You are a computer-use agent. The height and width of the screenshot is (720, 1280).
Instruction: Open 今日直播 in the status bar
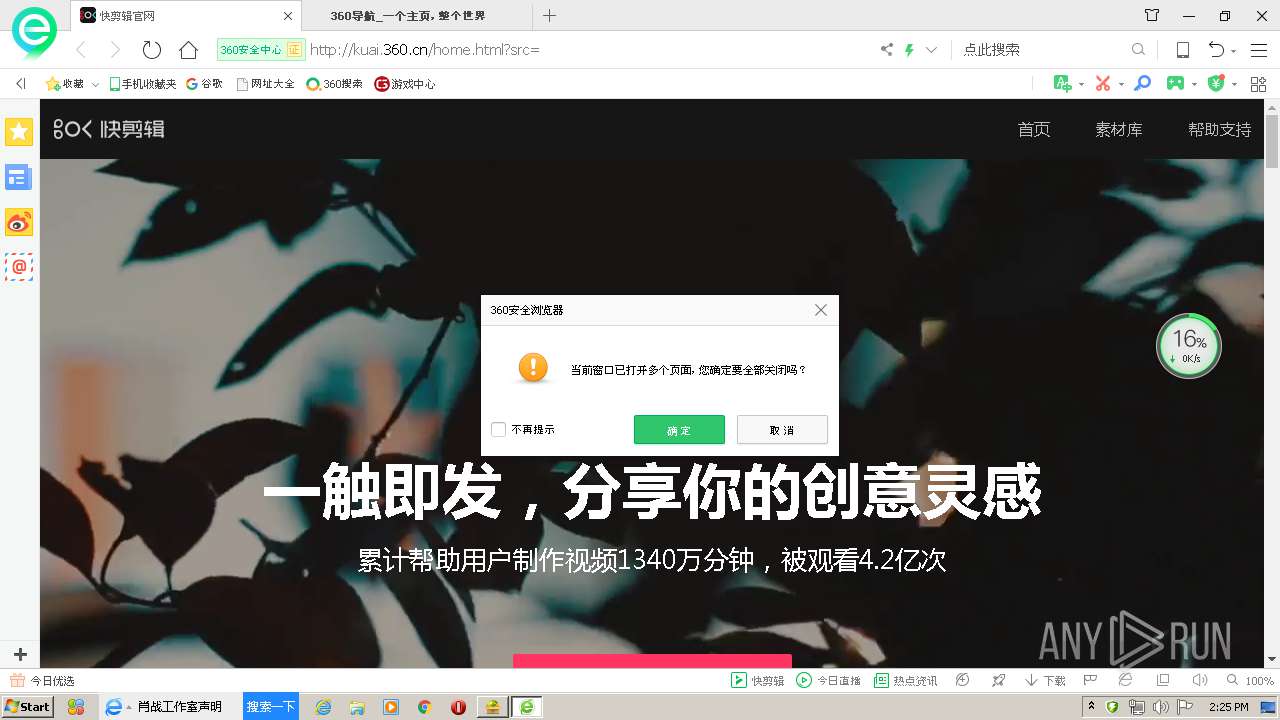pos(828,680)
